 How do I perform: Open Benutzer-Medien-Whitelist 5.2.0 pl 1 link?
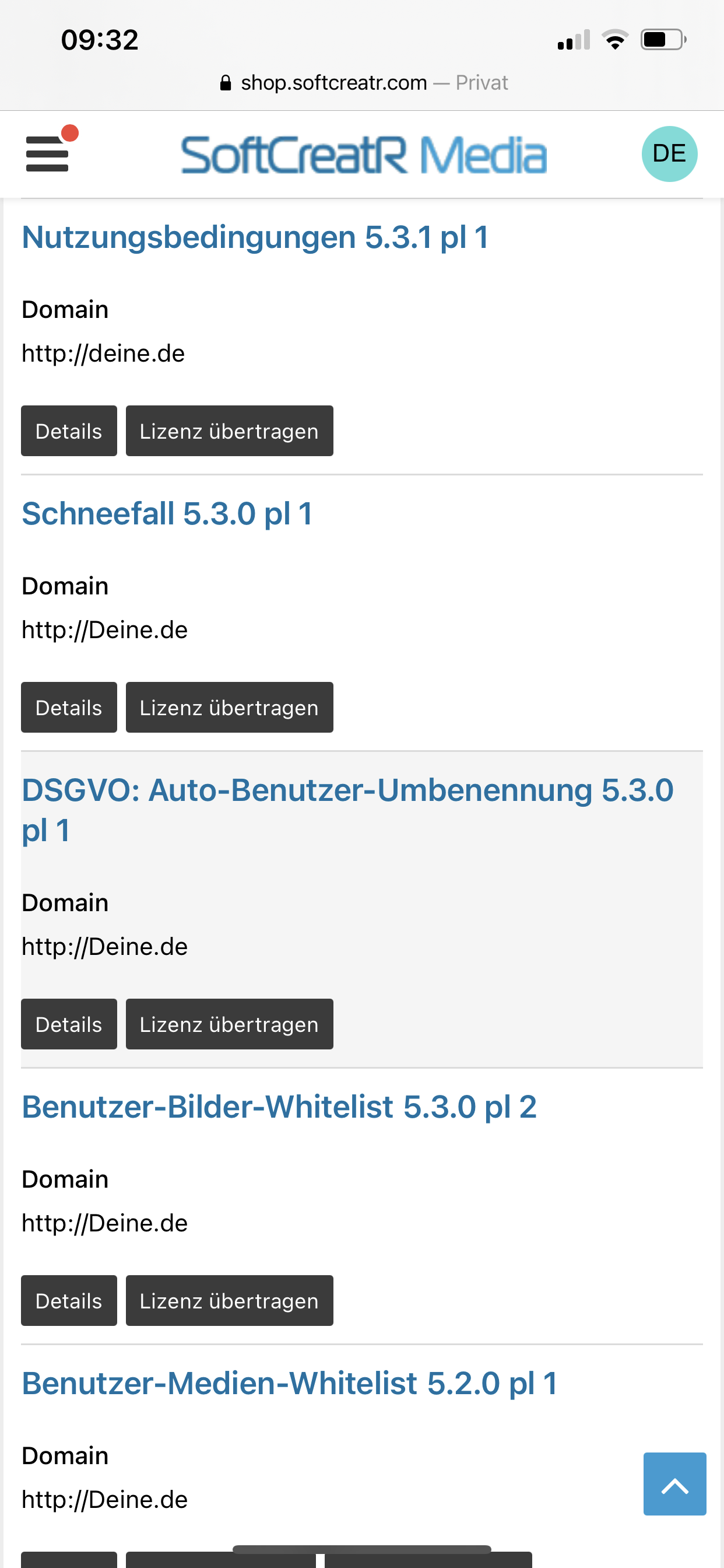(290, 1382)
